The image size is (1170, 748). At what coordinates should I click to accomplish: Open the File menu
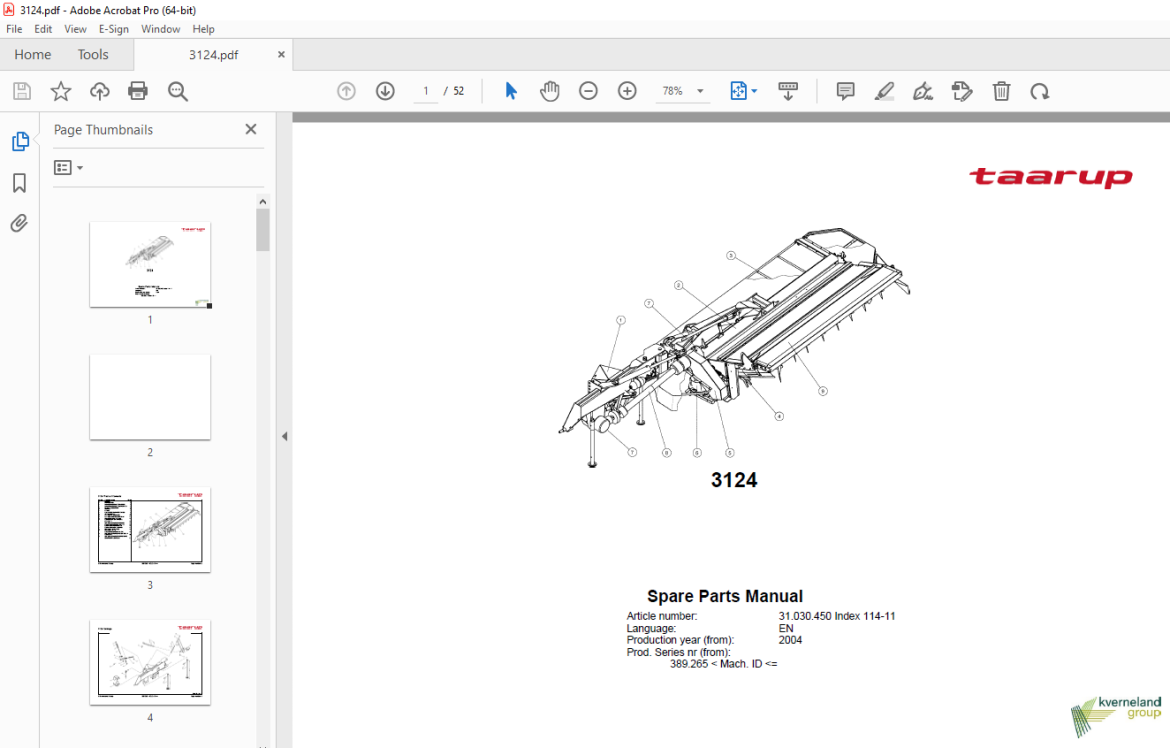(14, 29)
